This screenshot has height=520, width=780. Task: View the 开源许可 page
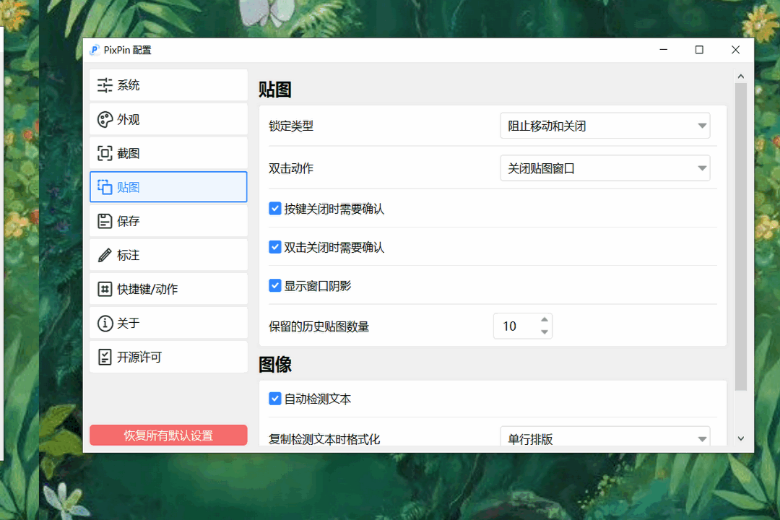tap(169, 357)
